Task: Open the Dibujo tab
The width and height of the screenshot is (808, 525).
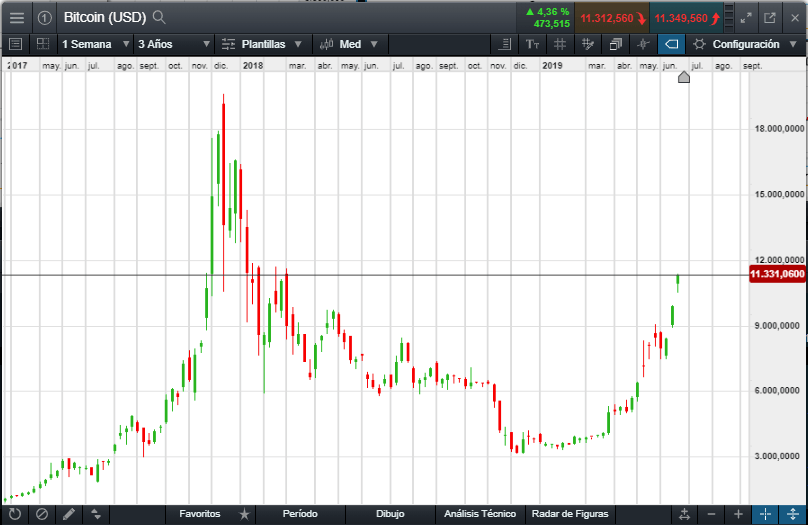Action: (x=390, y=514)
